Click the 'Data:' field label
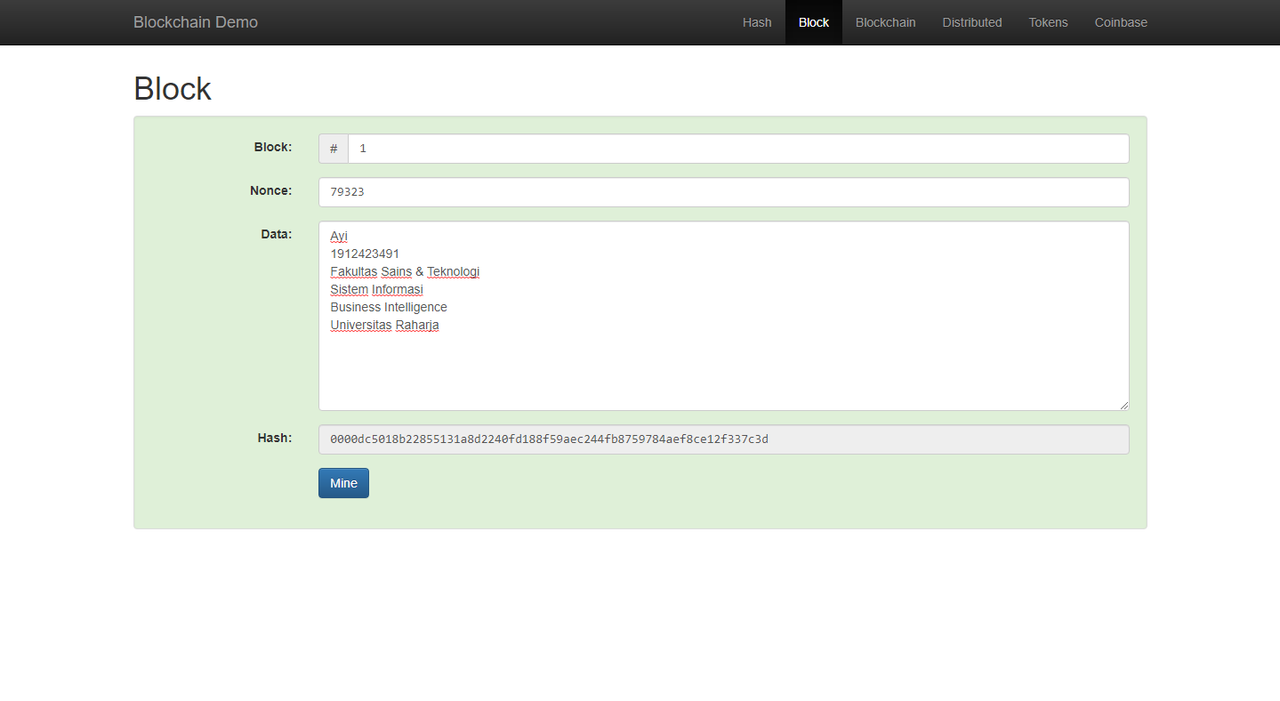This screenshot has height=701, width=1280. (x=276, y=234)
